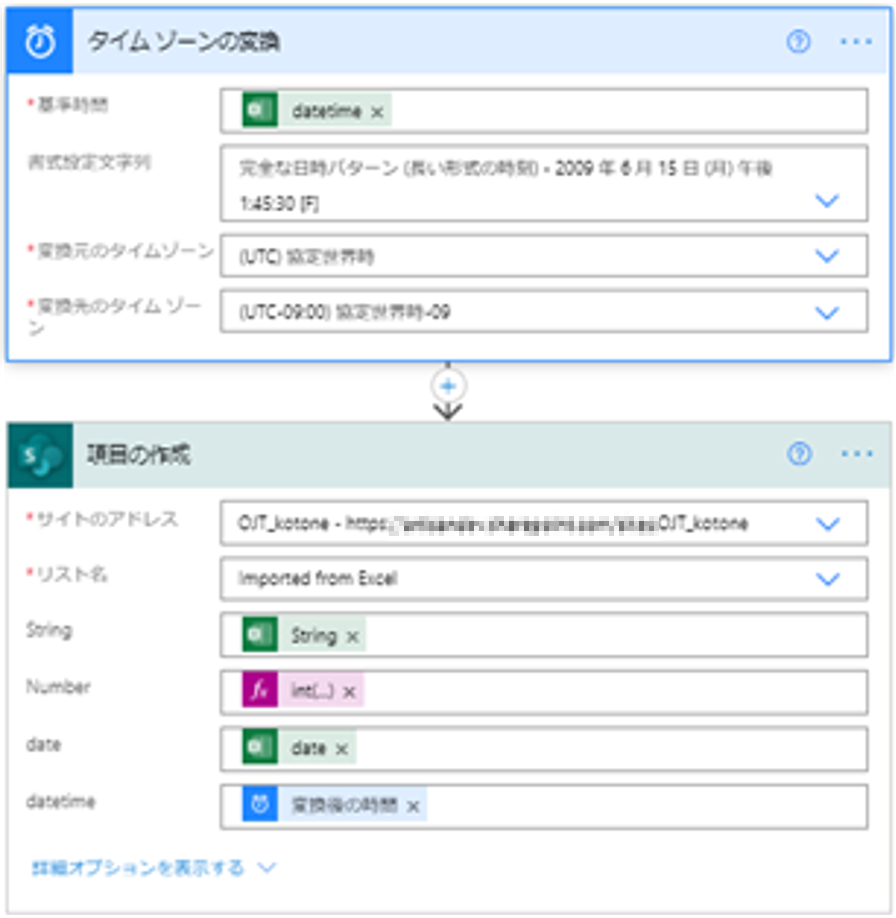Screen dimensions: 896x918
Task: Expand the リスト名 dropdown
Action: click(826, 579)
